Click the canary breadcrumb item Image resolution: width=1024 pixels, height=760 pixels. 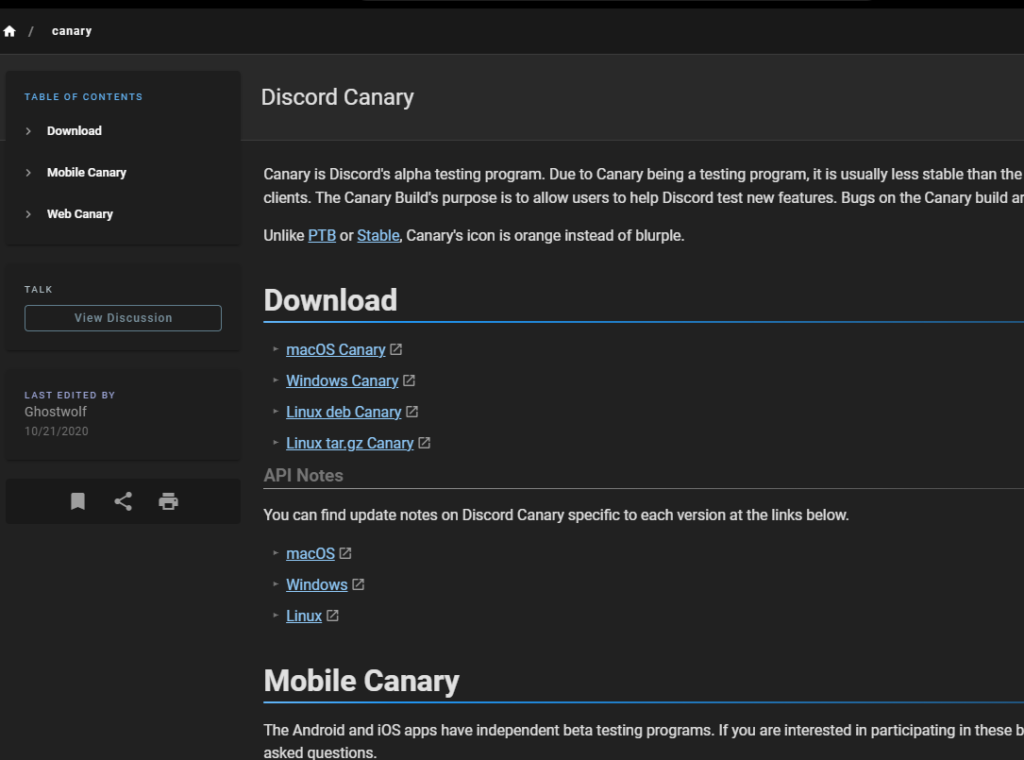[x=72, y=31]
